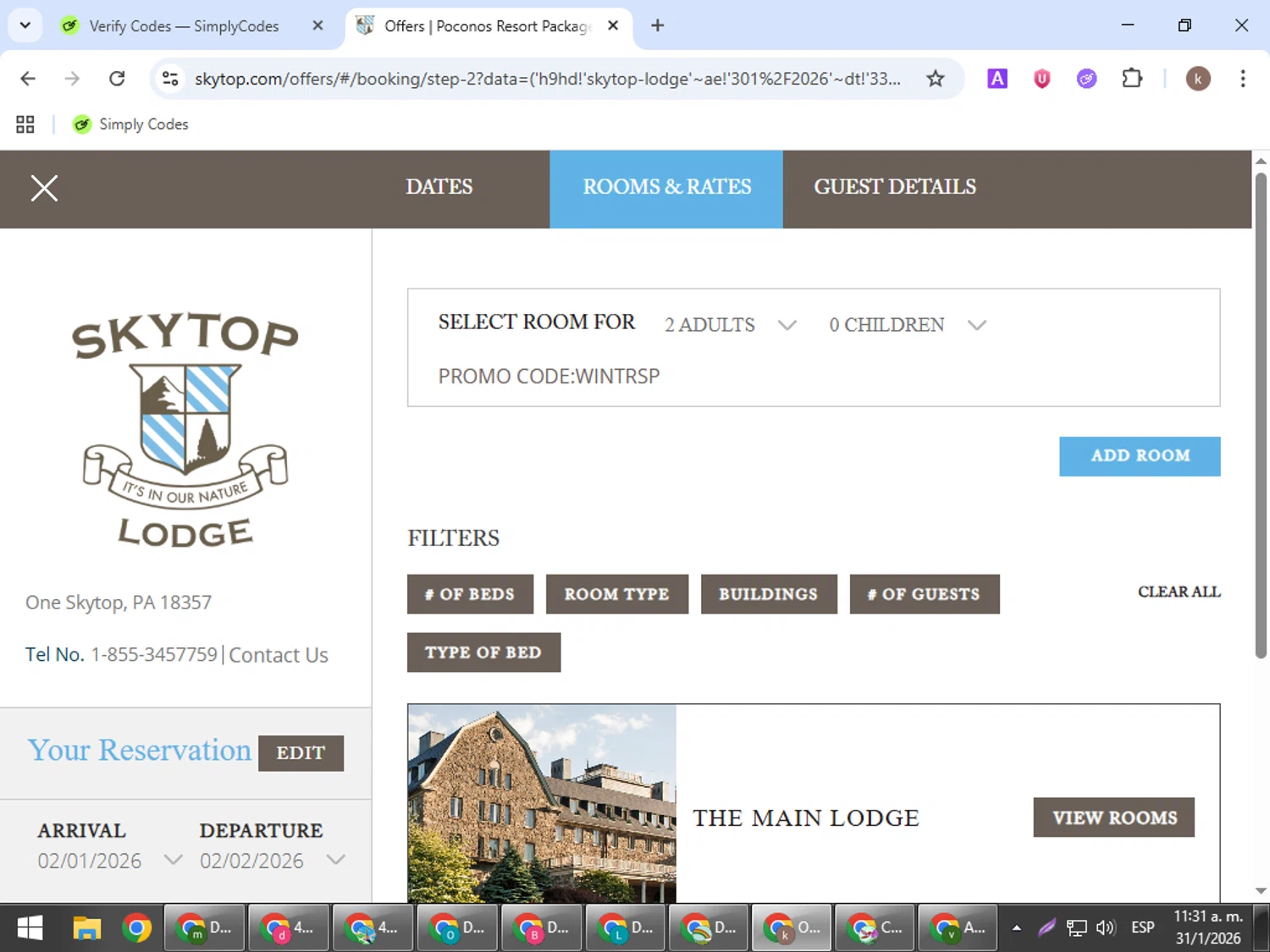Click the browser forward arrow
Image resolution: width=1270 pixels, height=952 pixels.
pos(72,79)
